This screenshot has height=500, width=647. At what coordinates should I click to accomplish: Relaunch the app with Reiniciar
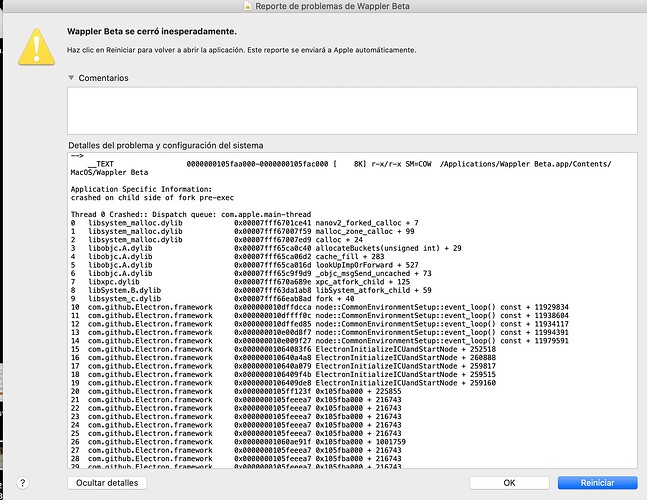tap(595, 482)
